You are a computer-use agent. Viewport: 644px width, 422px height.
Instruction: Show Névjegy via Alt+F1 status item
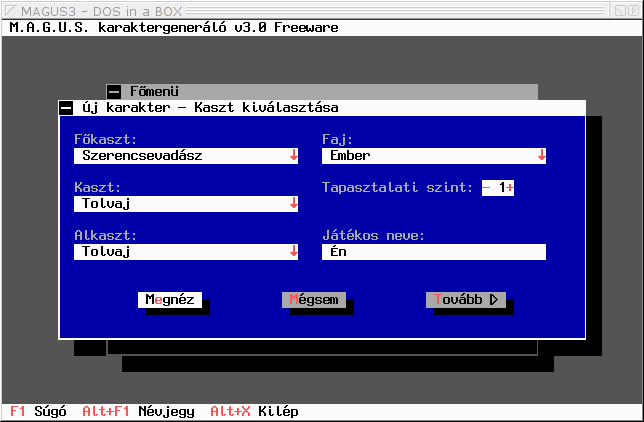coord(138,411)
